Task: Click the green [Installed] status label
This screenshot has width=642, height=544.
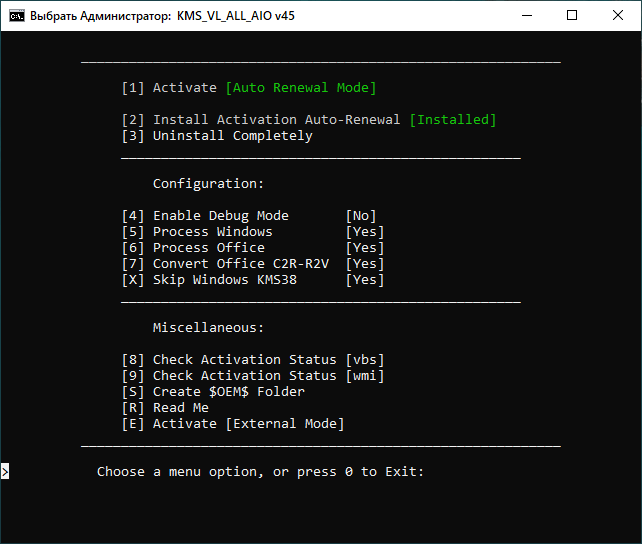Action: click(452, 120)
